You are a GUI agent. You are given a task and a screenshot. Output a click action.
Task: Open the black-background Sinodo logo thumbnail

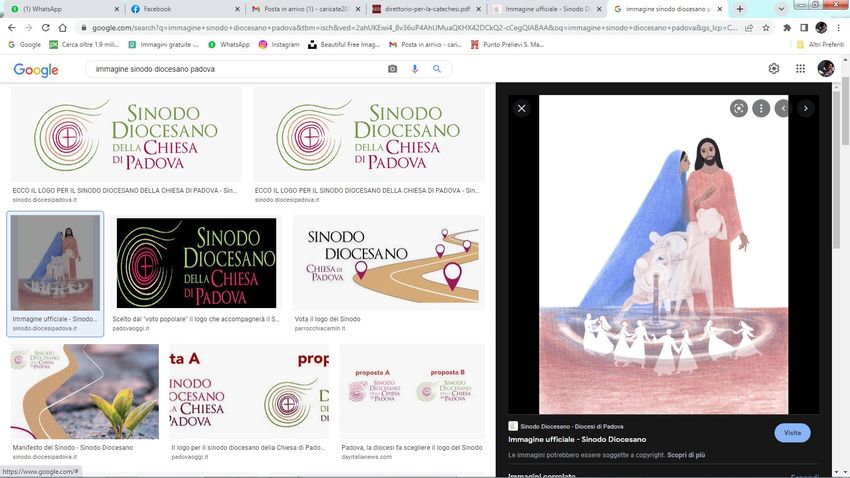[196, 263]
